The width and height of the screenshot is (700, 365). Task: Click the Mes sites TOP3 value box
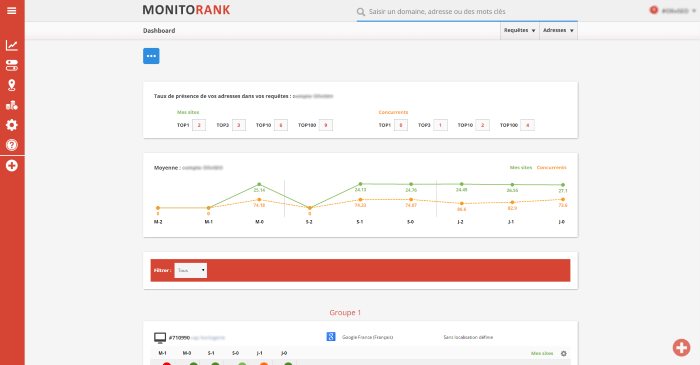(x=238, y=125)
